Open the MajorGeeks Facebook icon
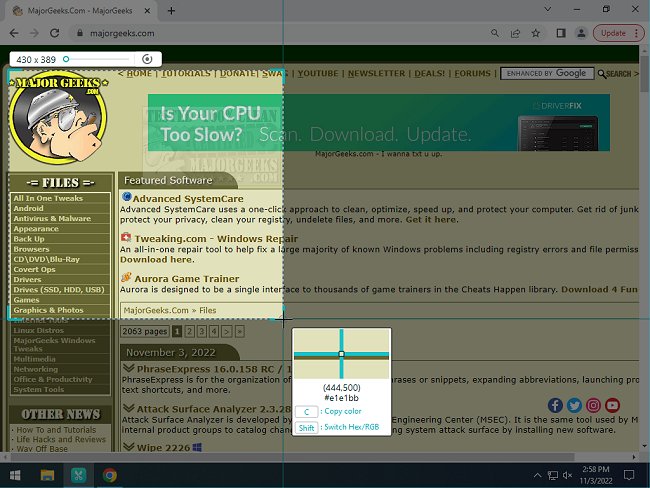Image resolution: width=650 pixels, height=488 pixels. pos(555,405)
